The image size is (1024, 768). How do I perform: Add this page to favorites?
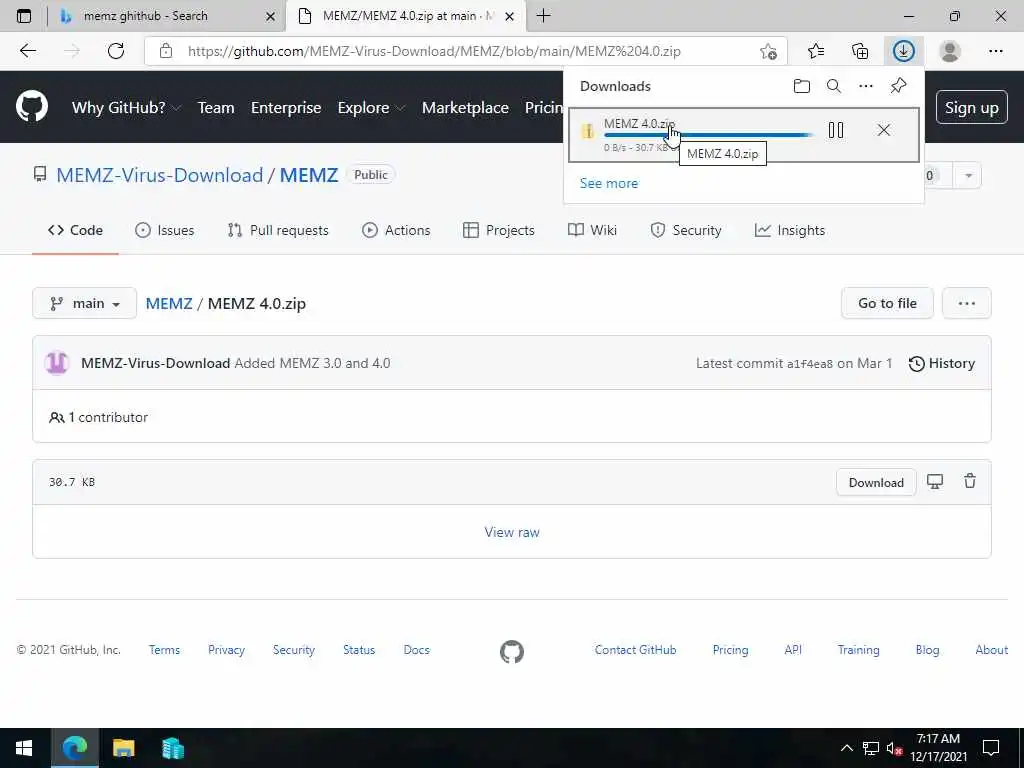click(x=769, y=51)
